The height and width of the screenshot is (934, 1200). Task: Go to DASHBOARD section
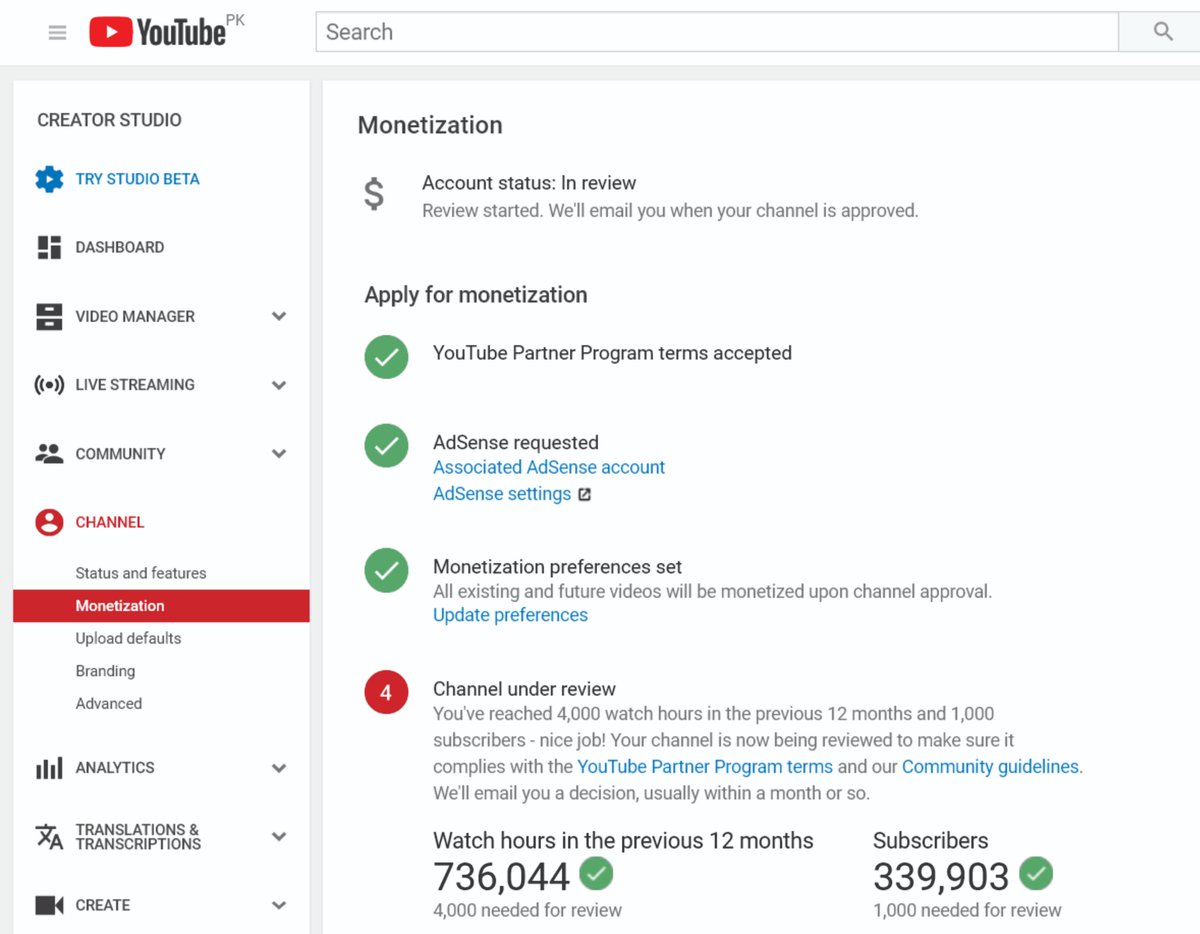click(119, 247)
